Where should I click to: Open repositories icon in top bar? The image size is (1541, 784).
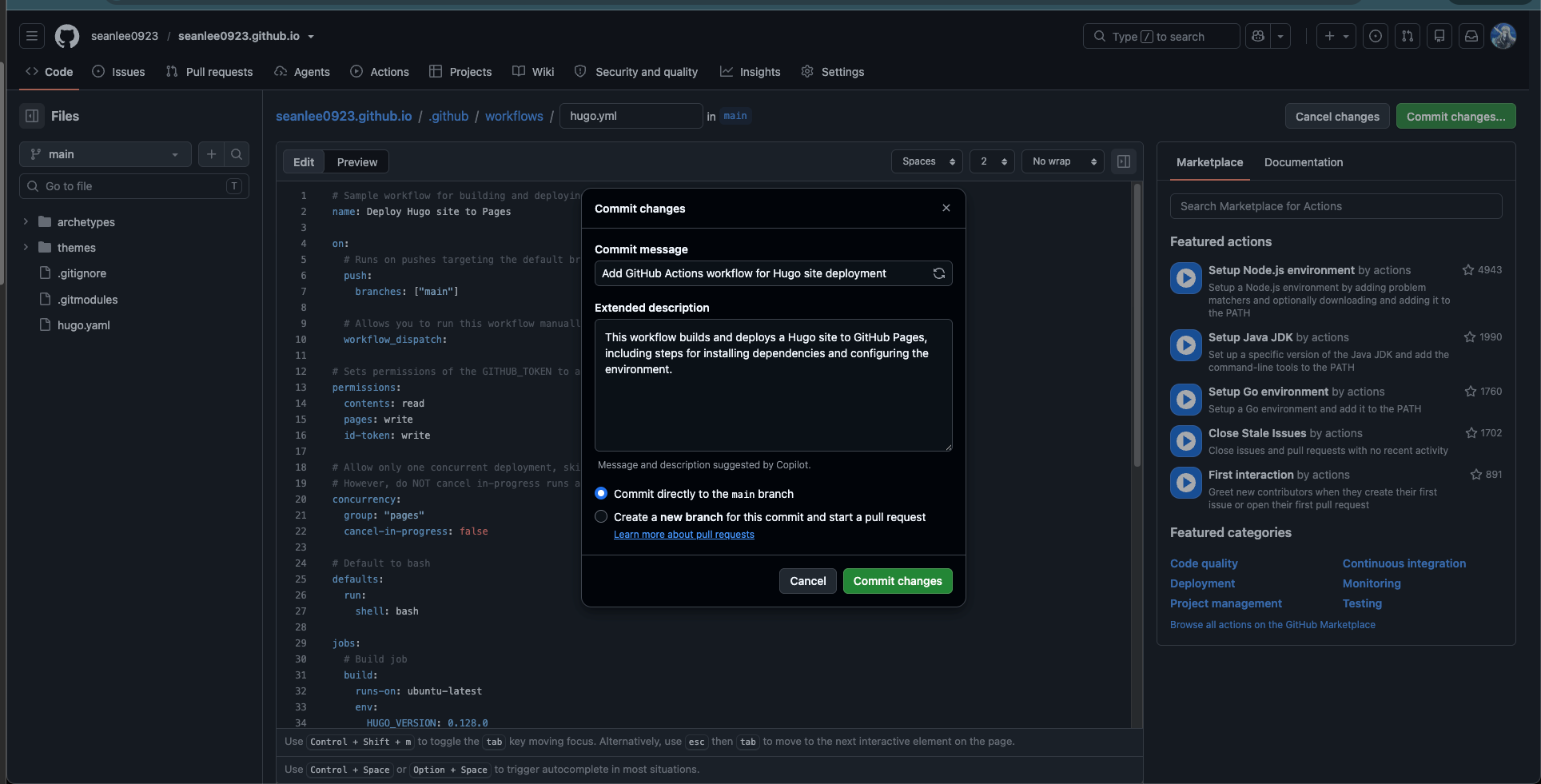1439,36
